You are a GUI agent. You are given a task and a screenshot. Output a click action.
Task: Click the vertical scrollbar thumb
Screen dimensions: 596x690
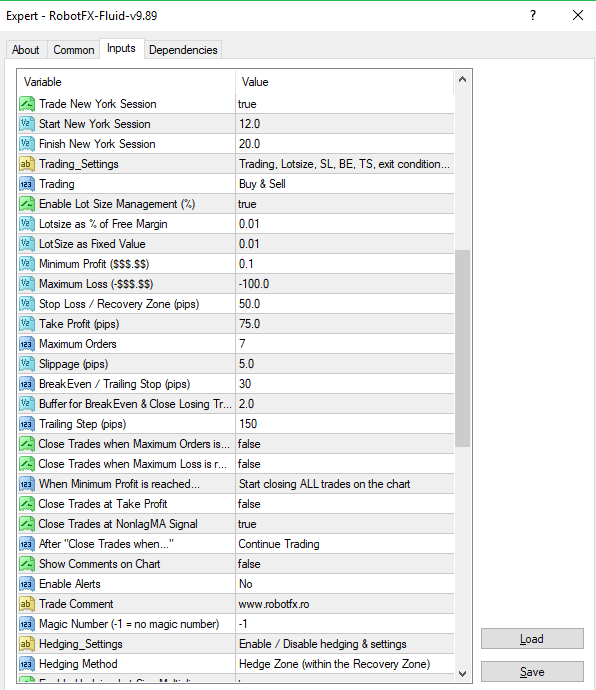tap(462, 348)
